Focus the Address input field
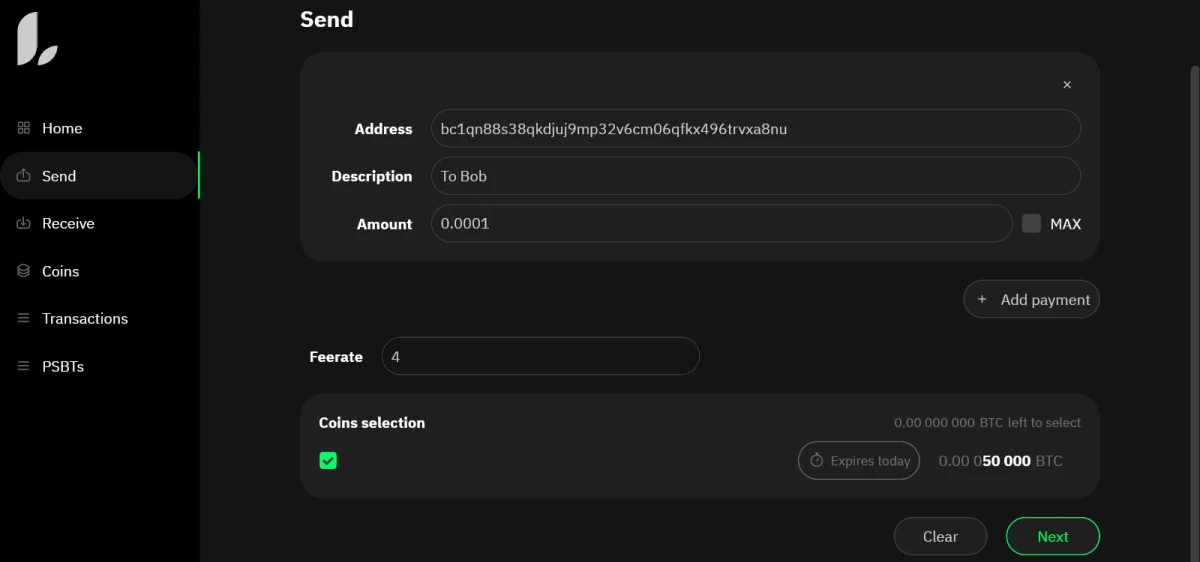This screenshot has height=562, width=1200. pos(755,129)
